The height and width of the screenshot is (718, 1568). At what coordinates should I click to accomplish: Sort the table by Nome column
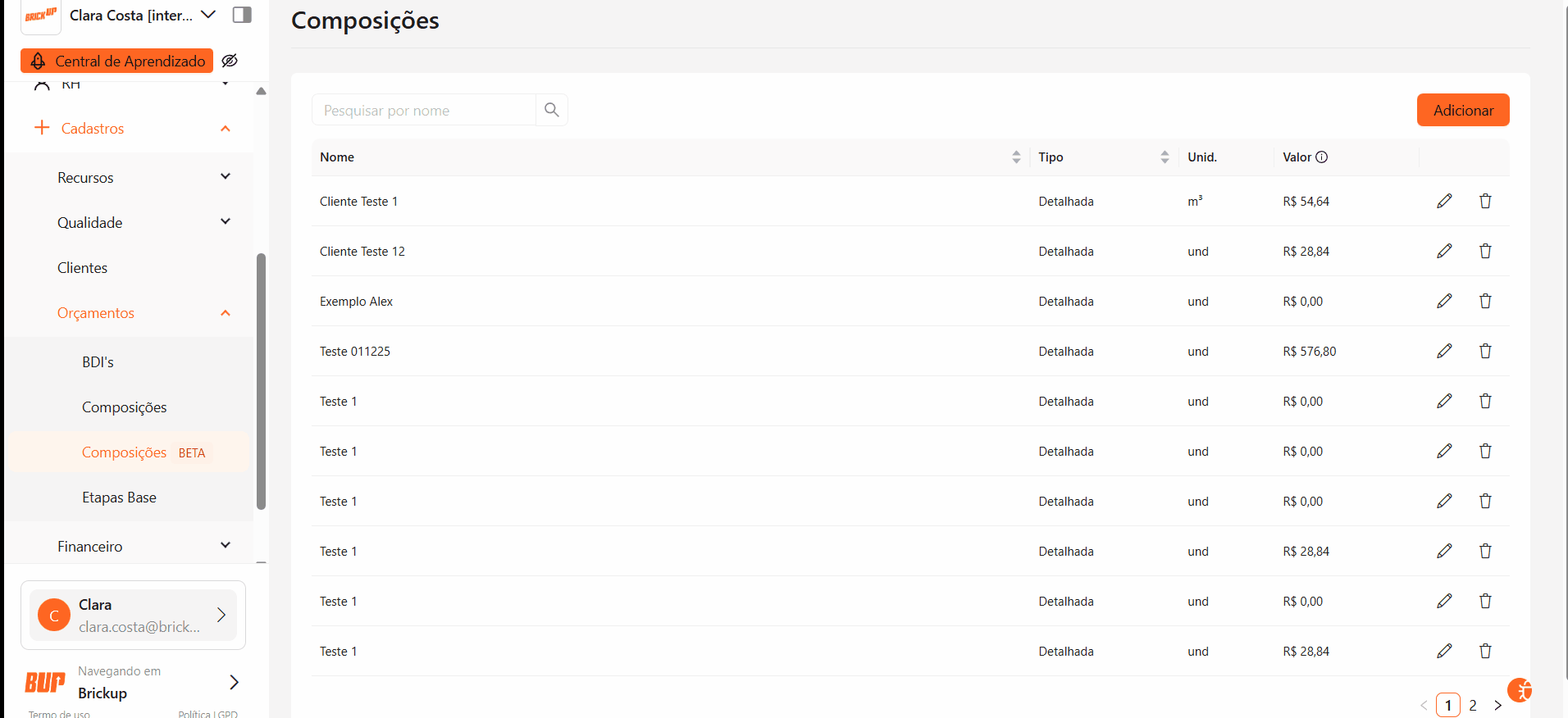1015,157
